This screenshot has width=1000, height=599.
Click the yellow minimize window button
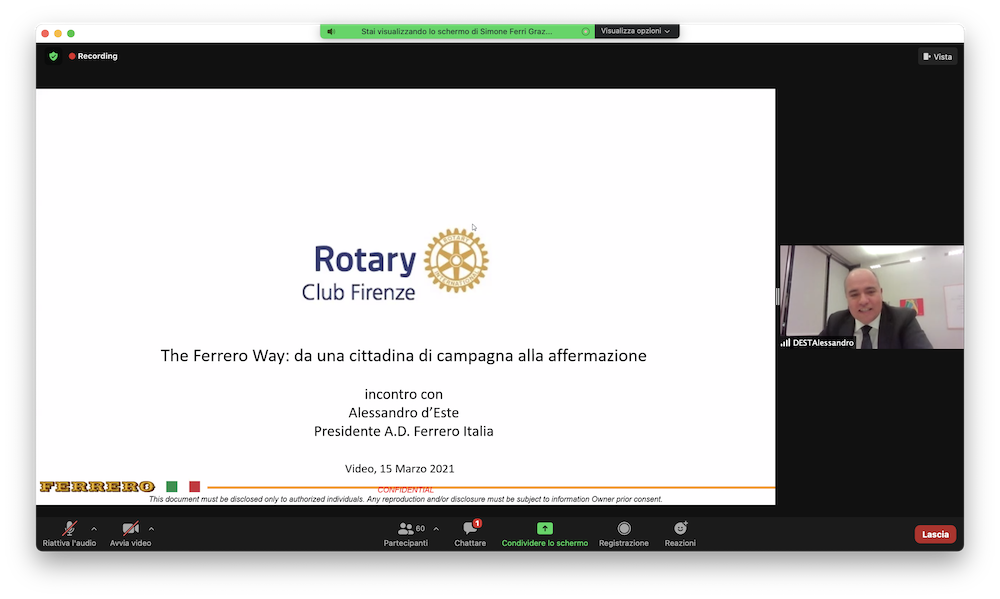pyautogui.click(x=58, y=33)
